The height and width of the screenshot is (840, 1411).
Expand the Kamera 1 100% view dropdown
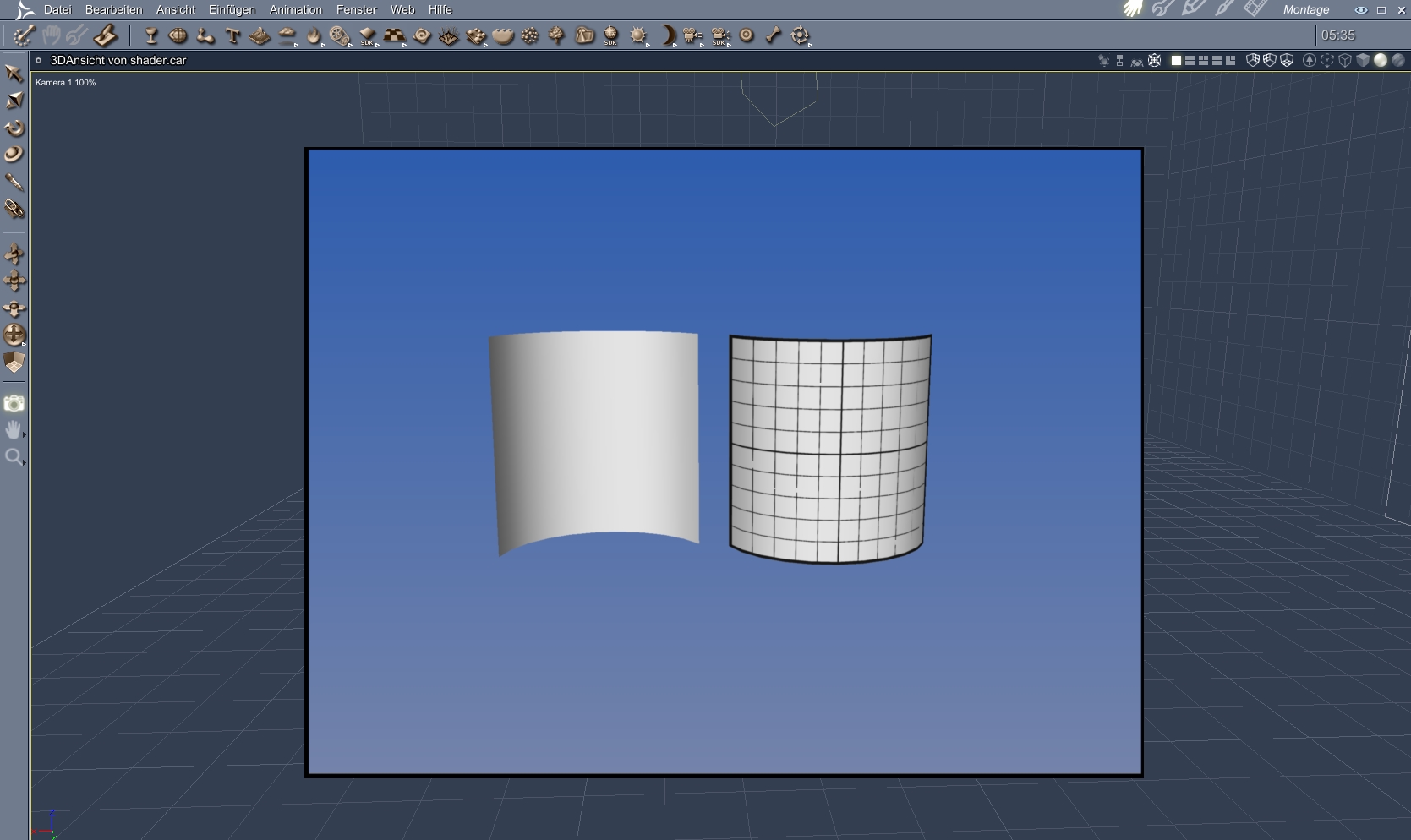[65, 83]
